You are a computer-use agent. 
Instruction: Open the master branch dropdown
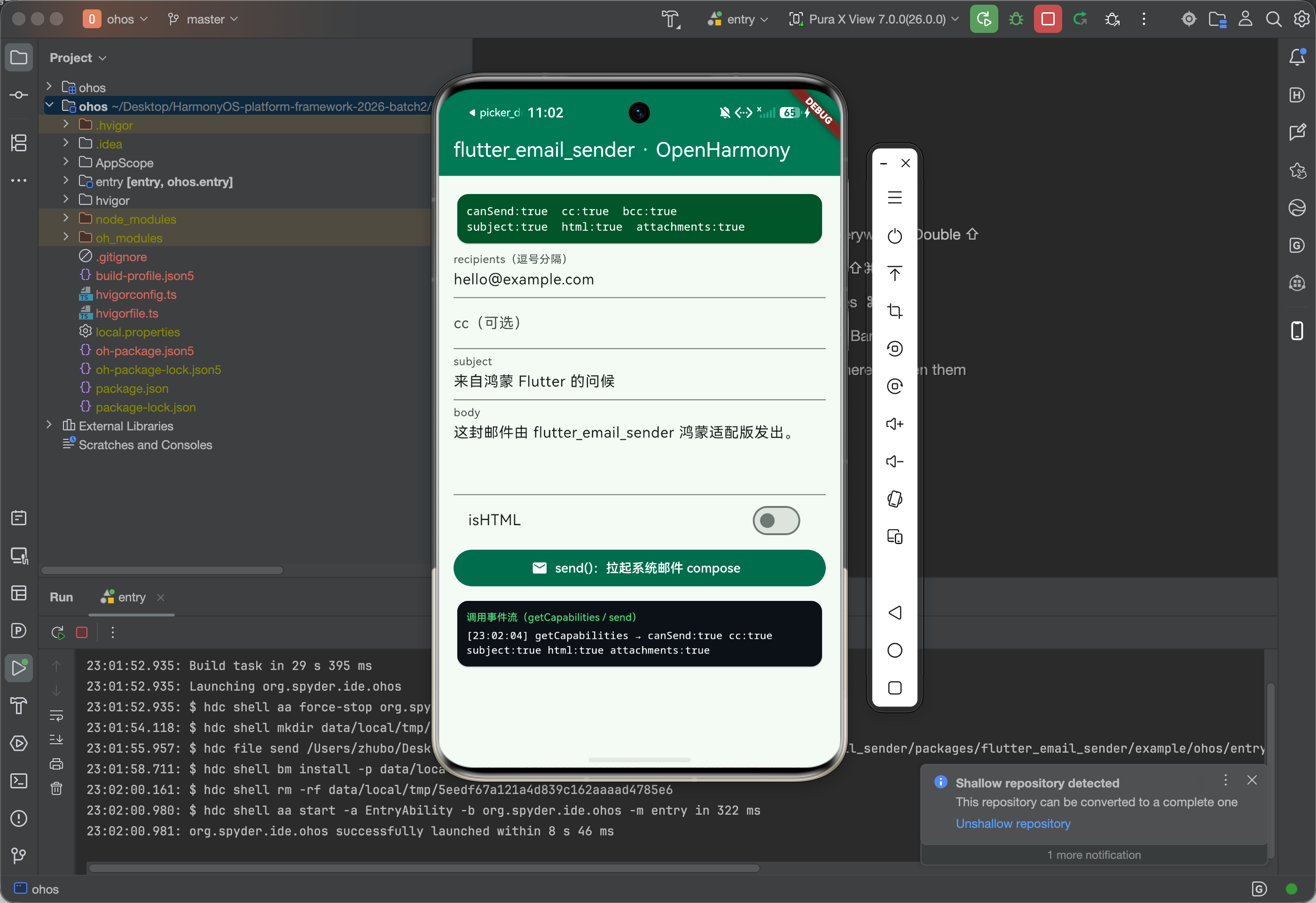(x=203, y=19)
